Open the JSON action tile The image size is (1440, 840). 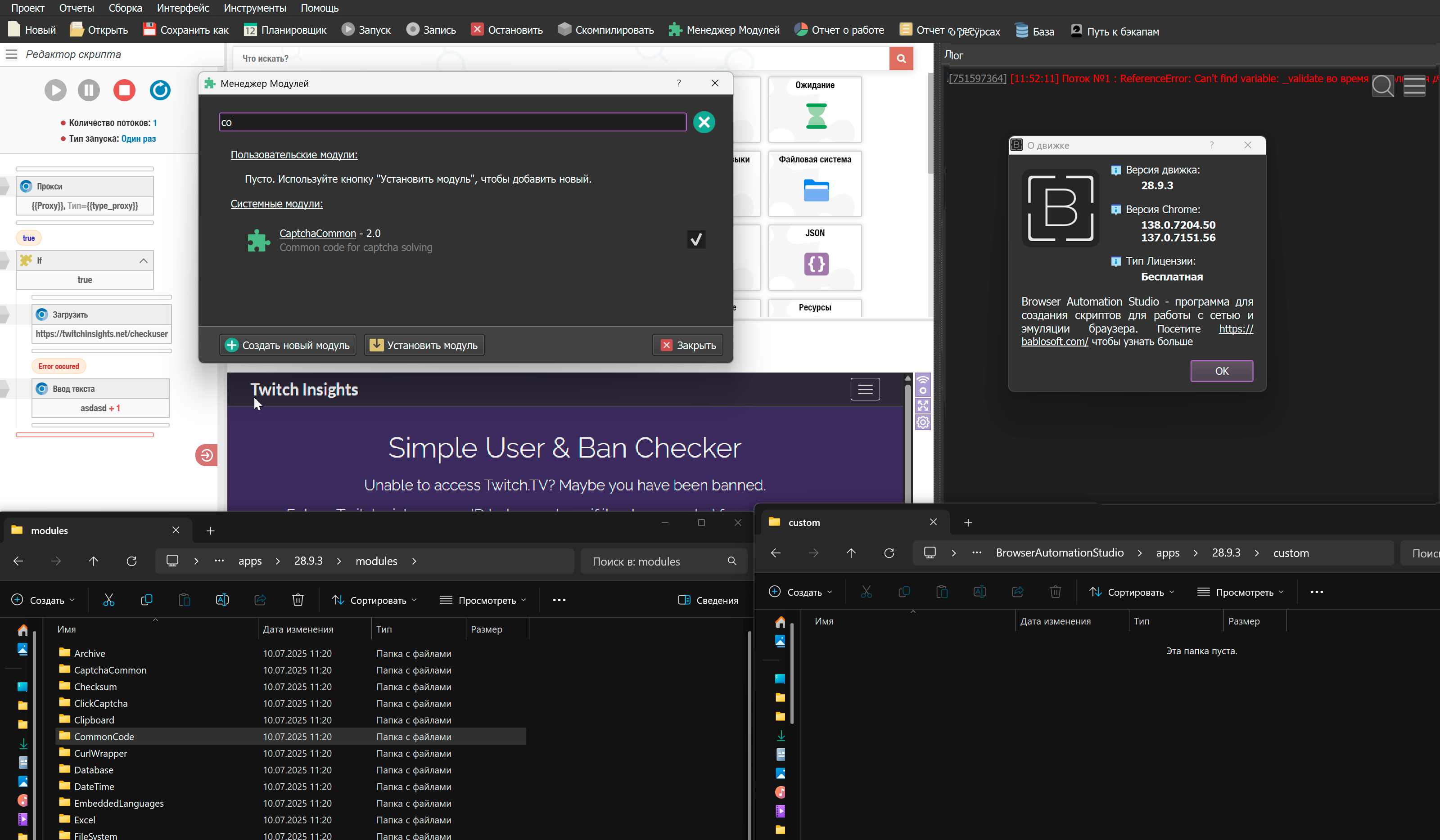(x=815, y=257)
